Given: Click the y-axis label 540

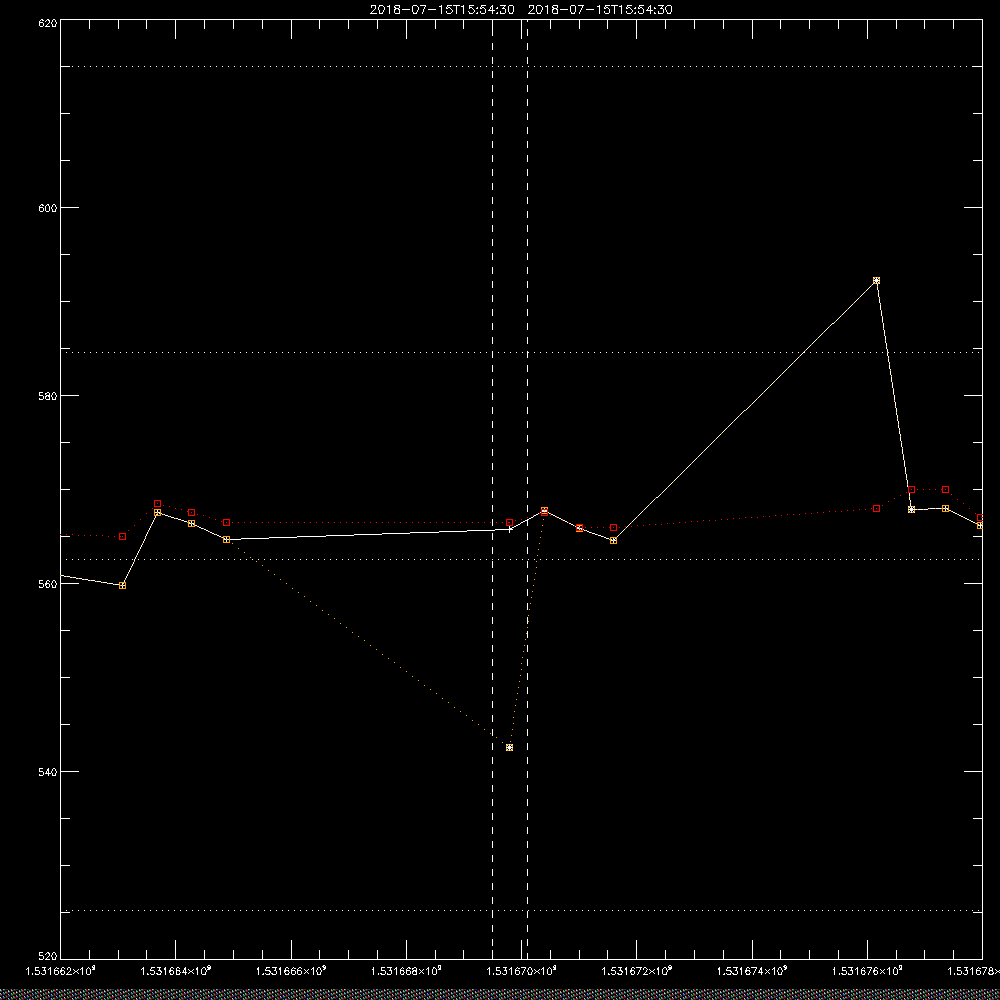Looking at the screenshot, I should 48,771.
